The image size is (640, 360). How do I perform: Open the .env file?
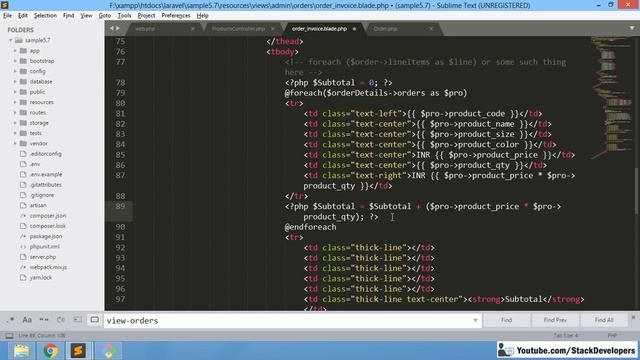[35, 164]
